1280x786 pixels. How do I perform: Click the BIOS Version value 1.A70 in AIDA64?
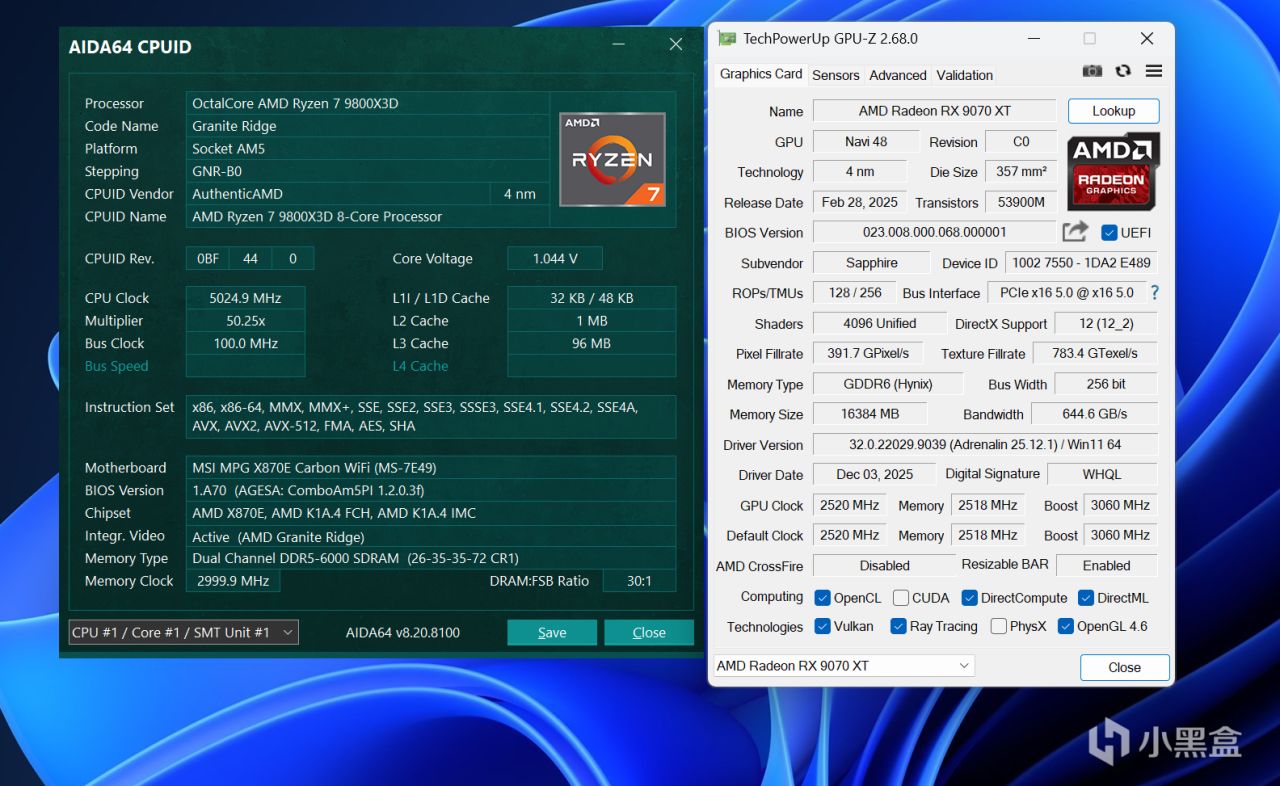(x=431, y=490)
